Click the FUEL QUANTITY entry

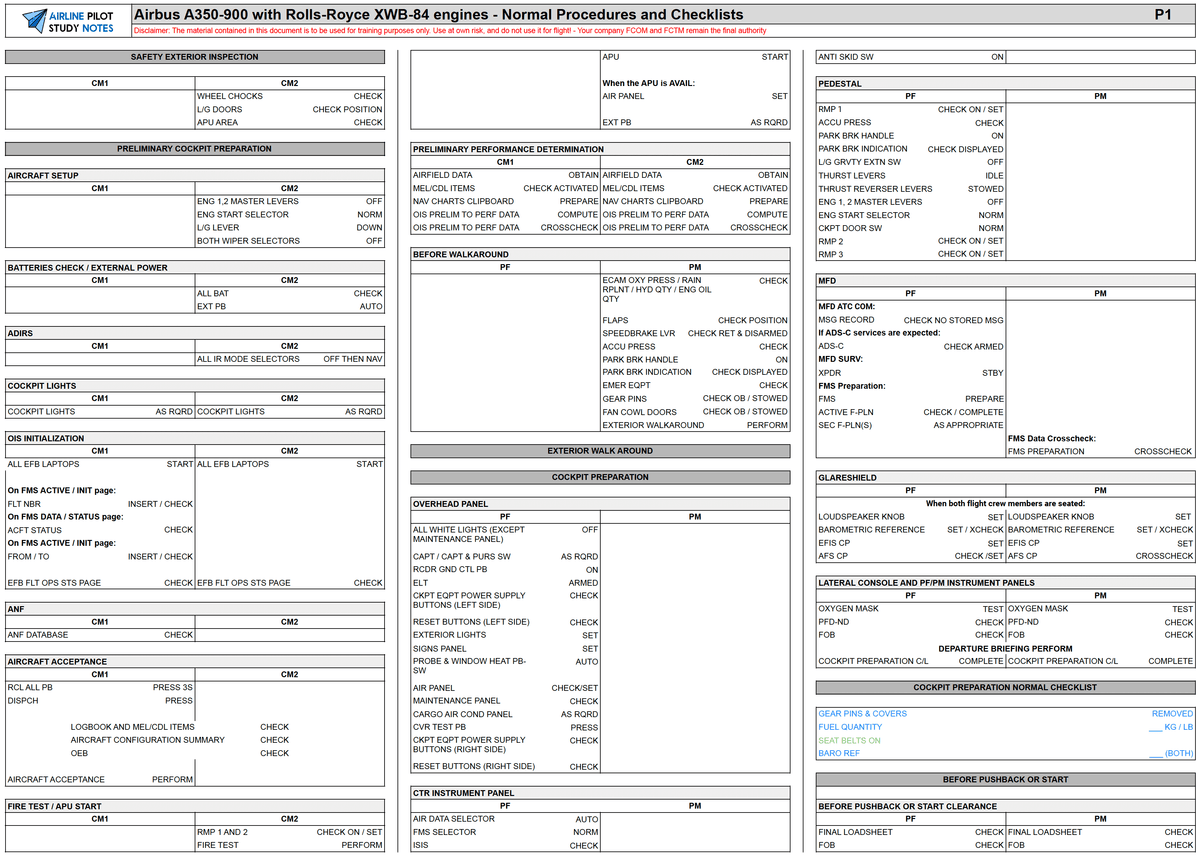point(852,727)
